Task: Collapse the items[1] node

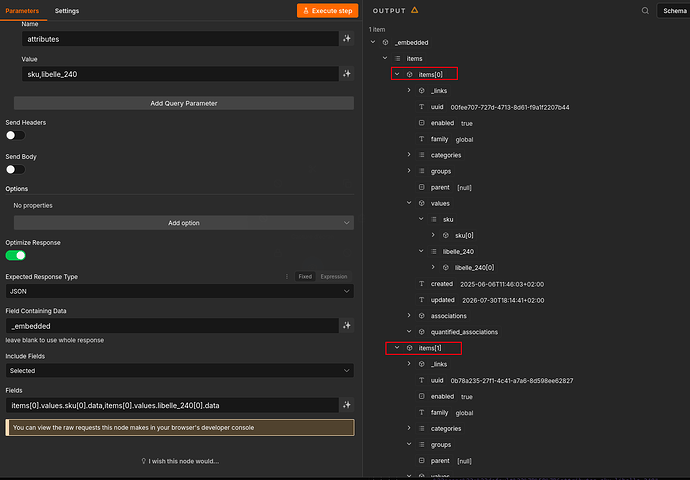Action: tap(397, 348)
